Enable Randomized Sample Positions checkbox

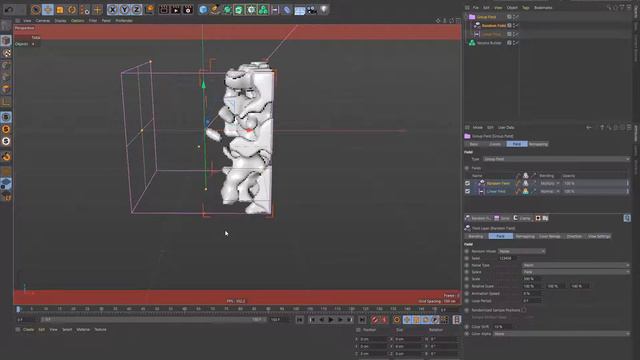pyautogui.click(x=524, y=310)
